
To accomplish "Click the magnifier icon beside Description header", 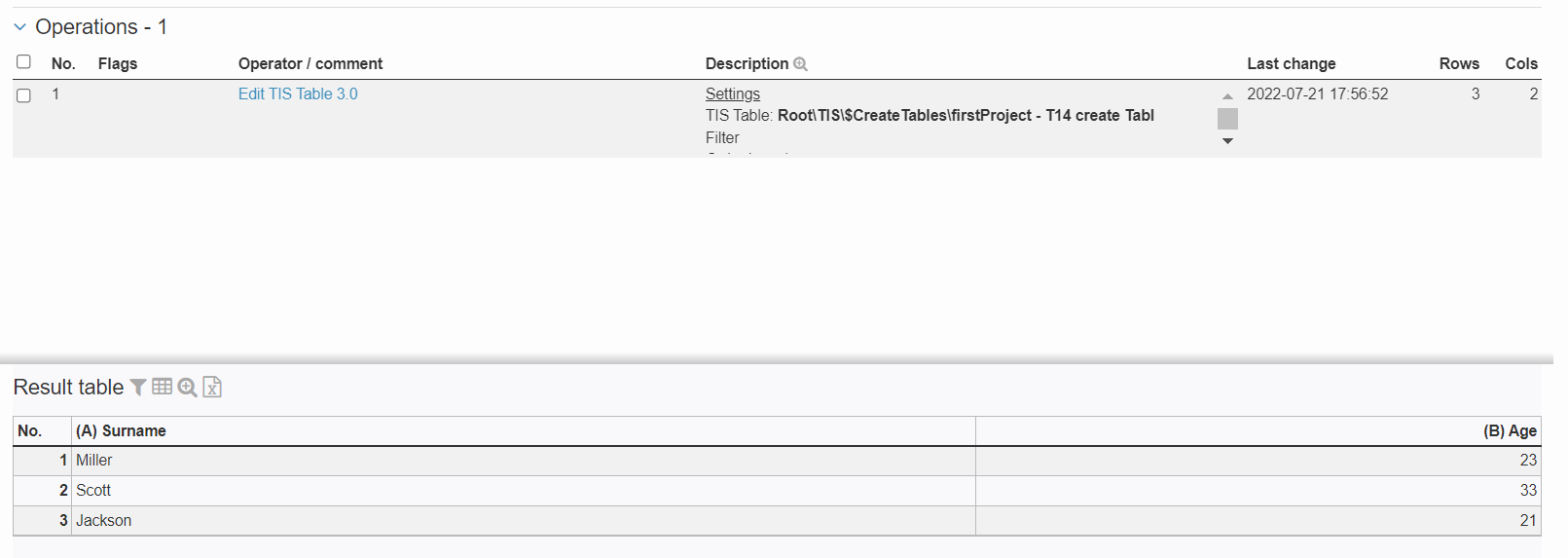I will pyautogui.click(x=801, y=64).
